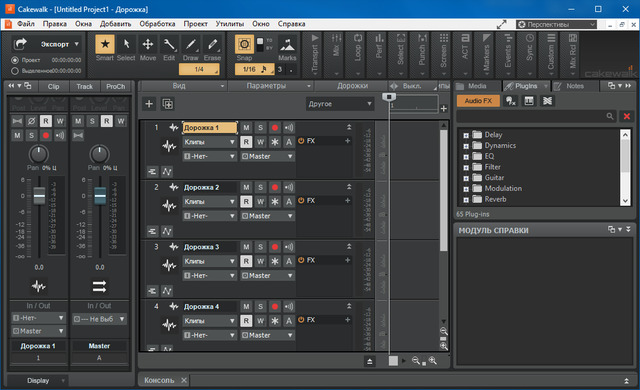The height and width of the screenshot is (390, 640).
Task: Toggle read automation R on Дорожка 4
Action: 246,321
